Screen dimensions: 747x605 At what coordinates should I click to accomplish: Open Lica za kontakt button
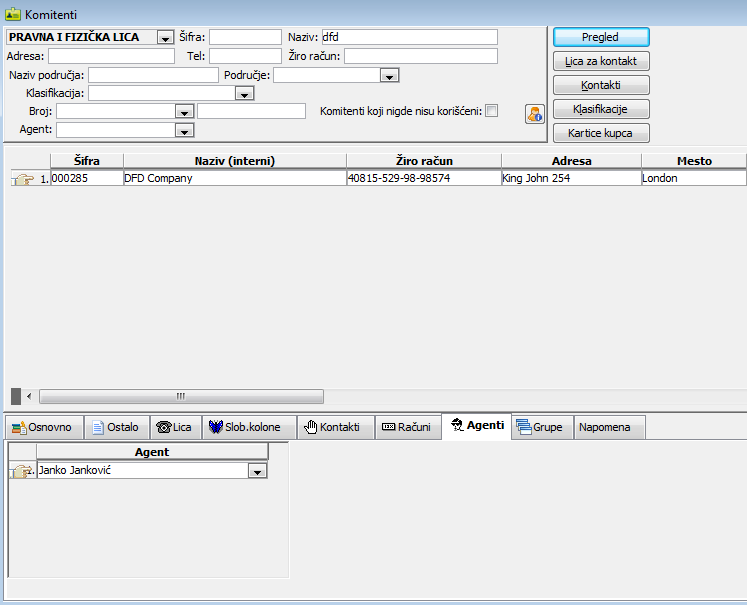tap(601, 61)
